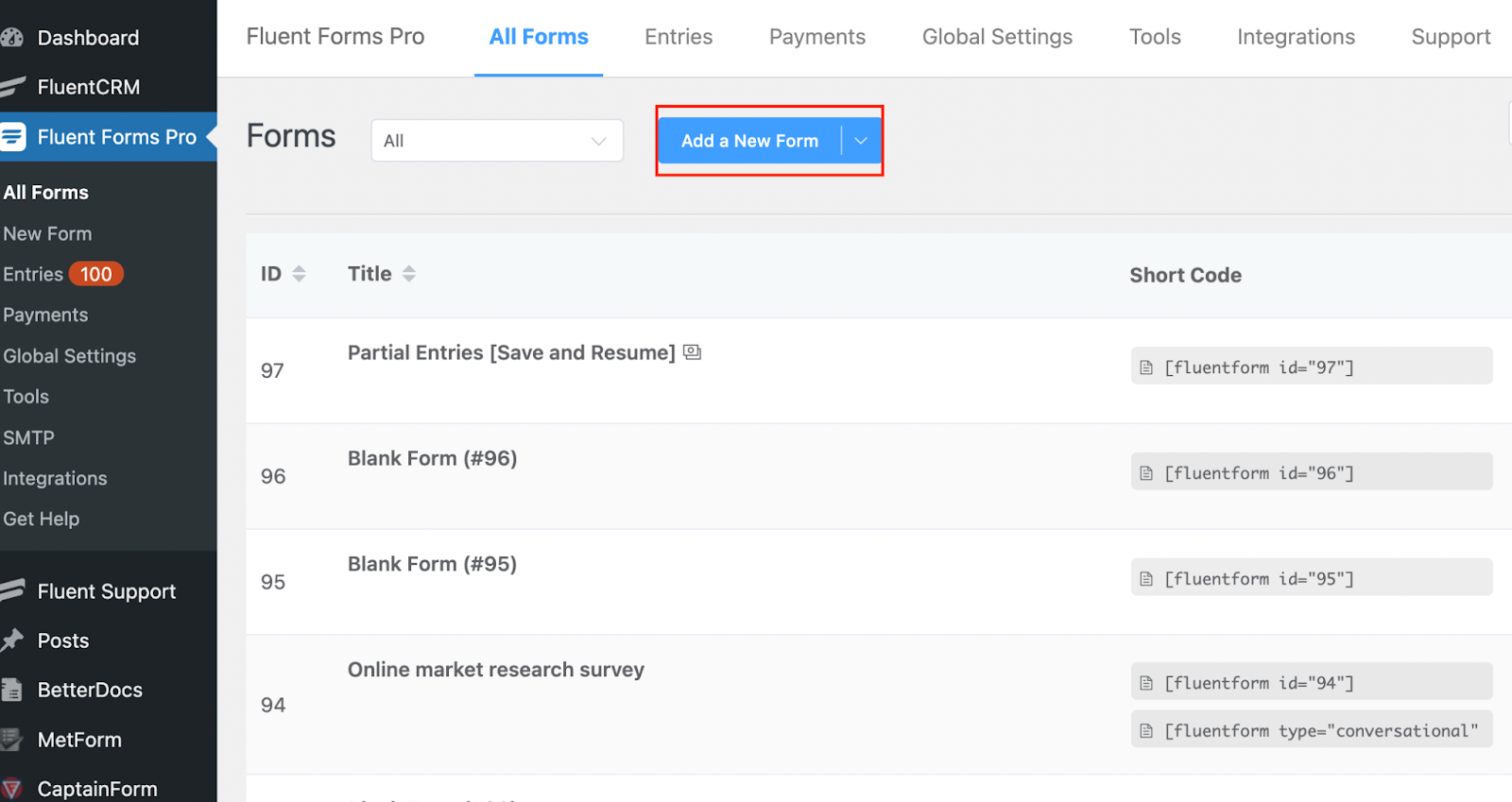Click copy icon for shortcode id 96
The width and height of the screenshot is (1512, 802).
tap(1146, 473)
